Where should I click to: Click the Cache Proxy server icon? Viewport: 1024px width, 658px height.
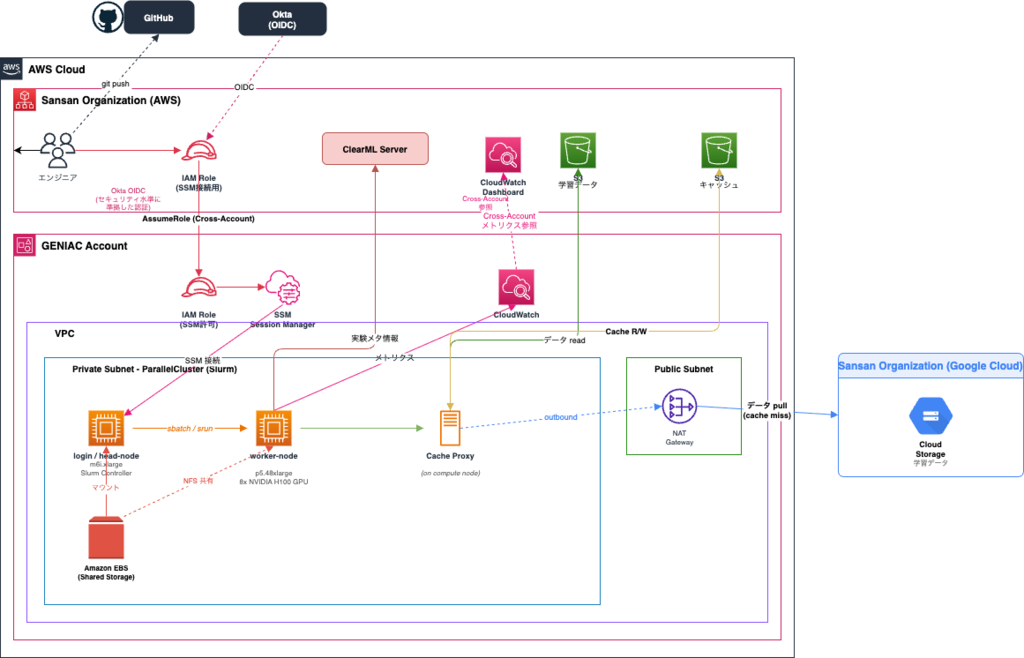[x=450, y=428]
